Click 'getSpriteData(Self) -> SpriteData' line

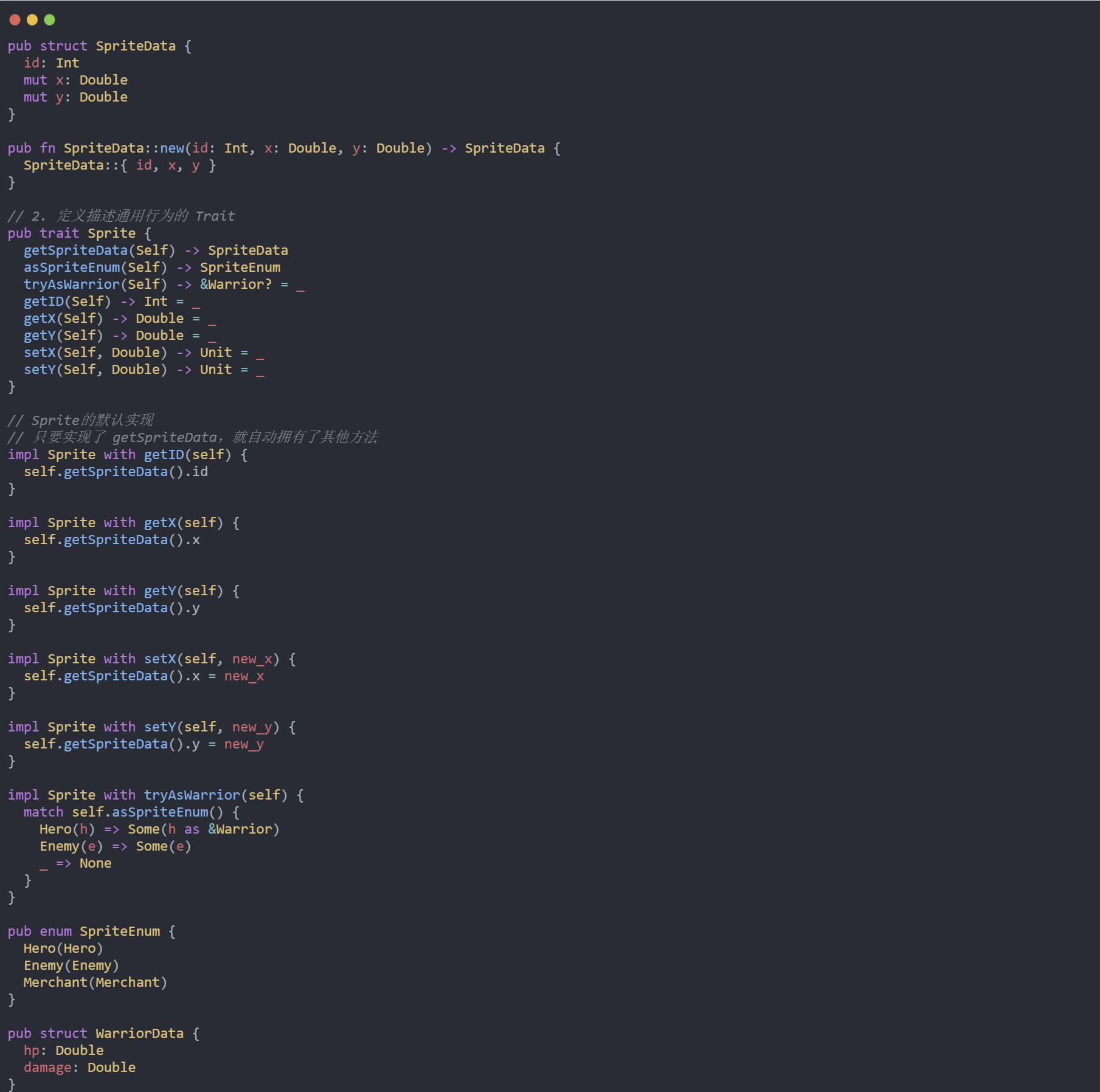point(156,251)
